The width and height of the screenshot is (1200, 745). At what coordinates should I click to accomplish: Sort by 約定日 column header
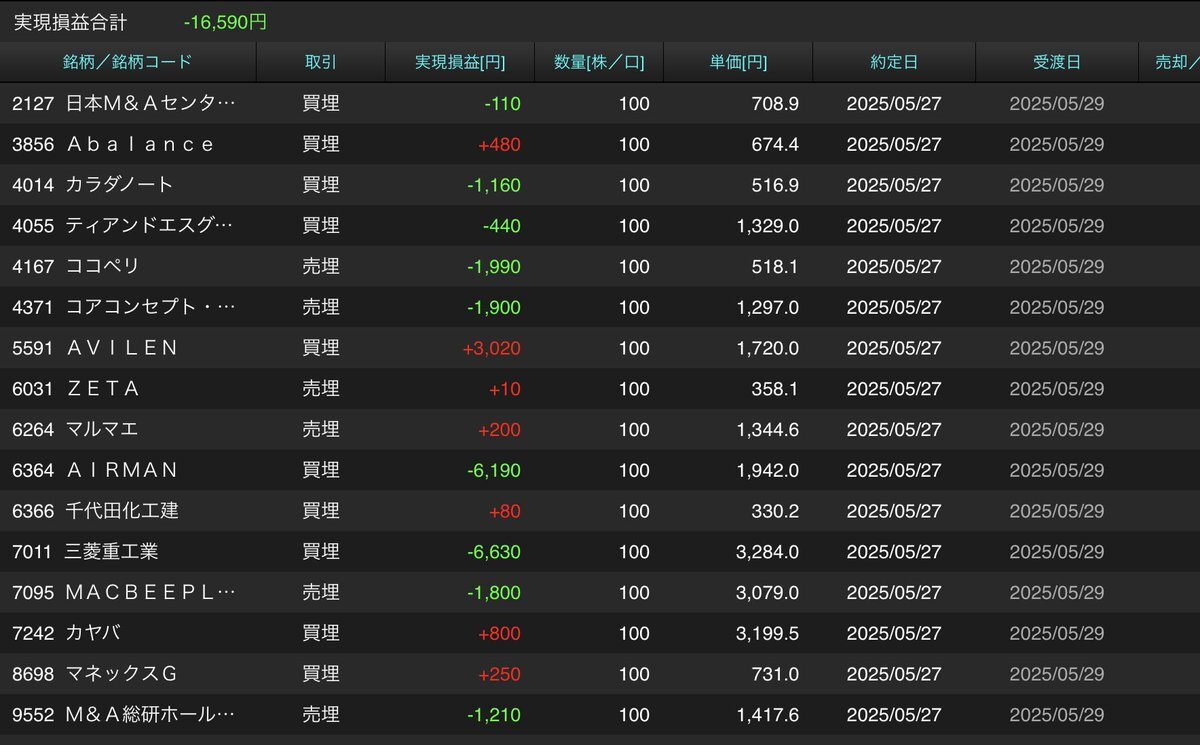894,62
